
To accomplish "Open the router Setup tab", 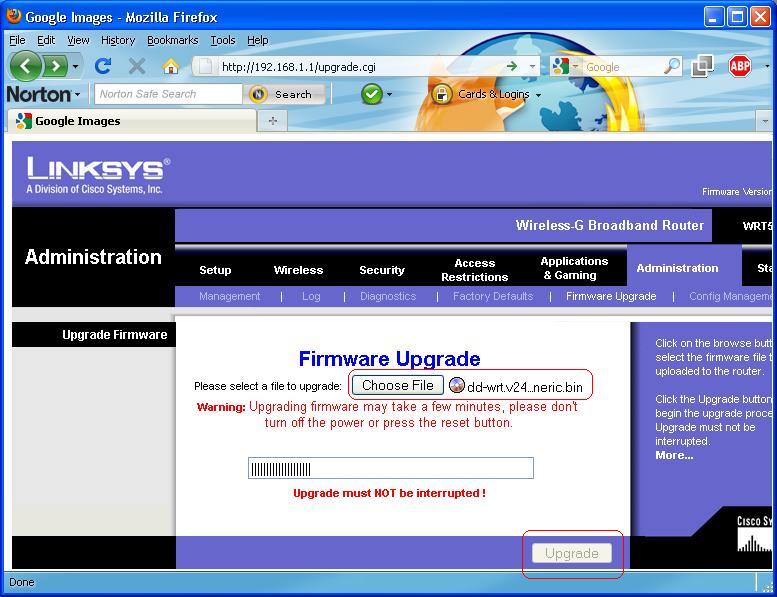I will 215,270.
